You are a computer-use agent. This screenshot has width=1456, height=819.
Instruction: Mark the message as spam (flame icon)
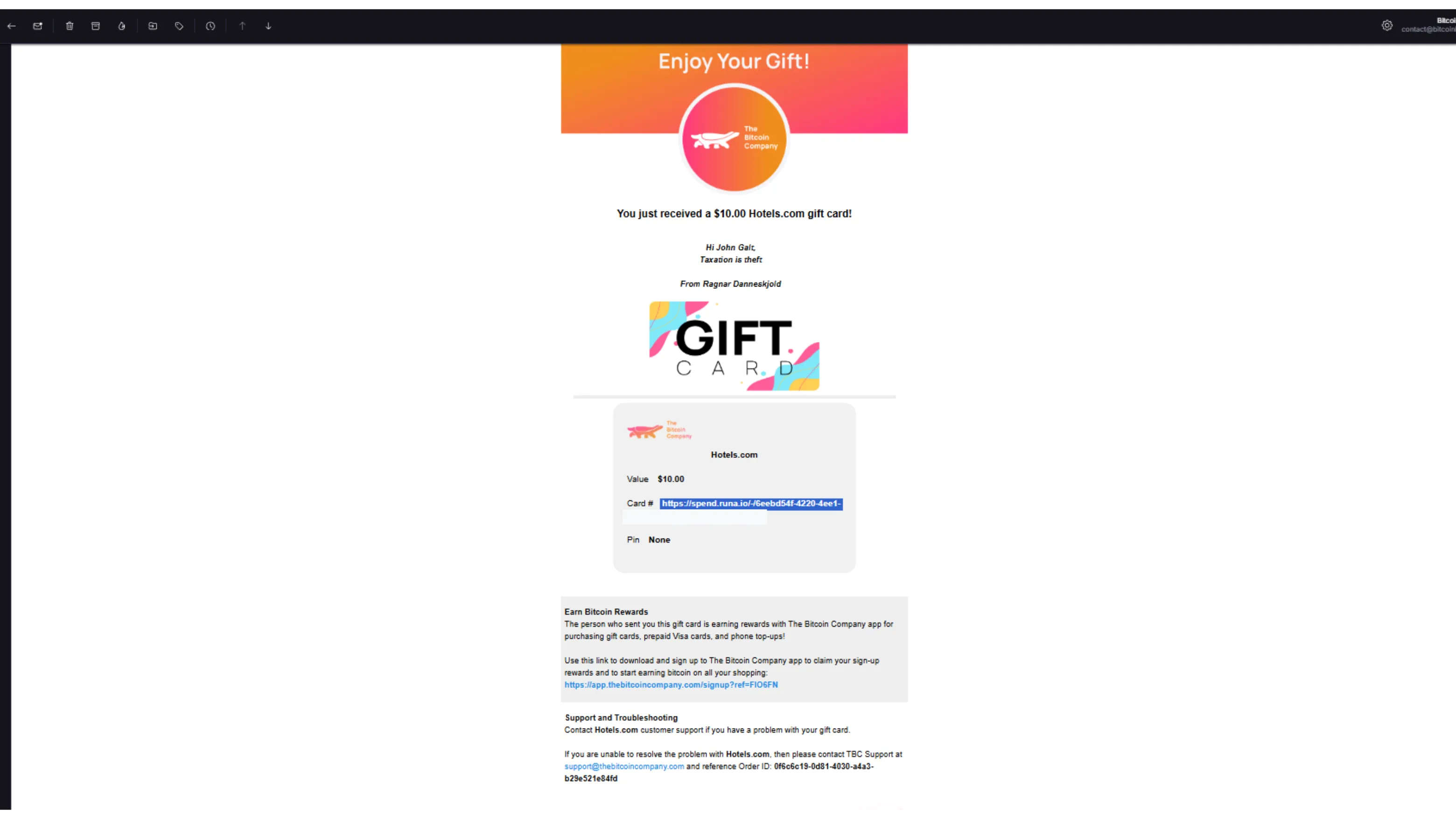[x=121, y=26]
